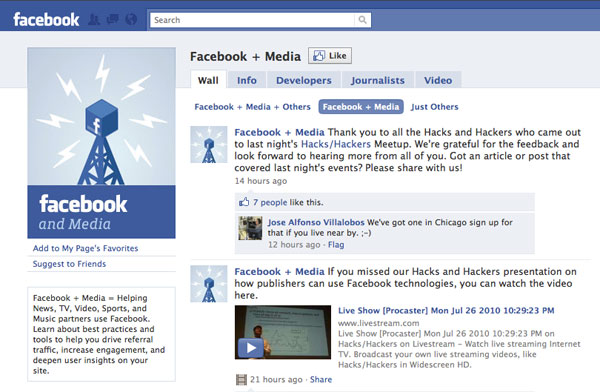Click the search magnifier icon
The height and width of the screenshot is (392, 600).
(x=362, y=20)
